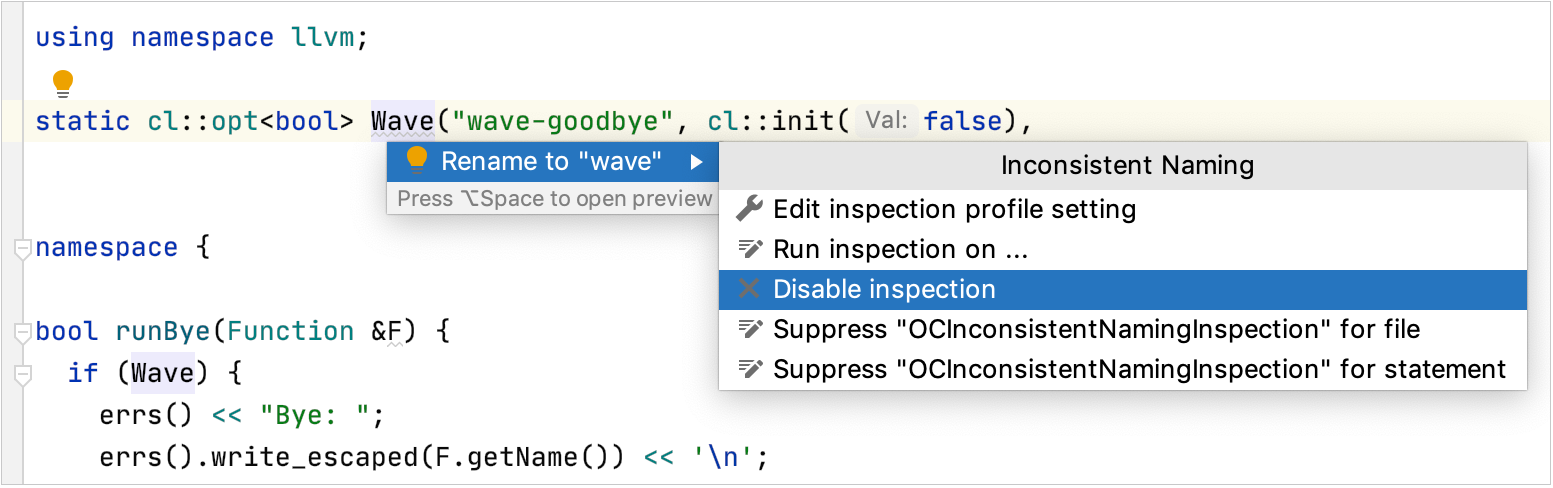Image resolution: width=1553 pixels, height=488 pixels.
Task: Click the "wave-goodbye" string literal
Action: point(562,122)
